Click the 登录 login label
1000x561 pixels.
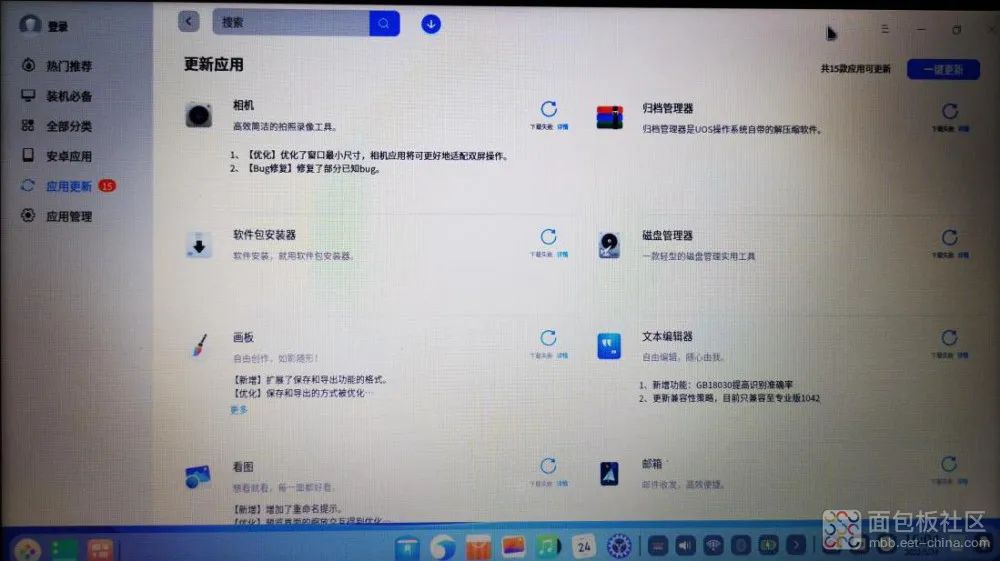tap(58, 27)
